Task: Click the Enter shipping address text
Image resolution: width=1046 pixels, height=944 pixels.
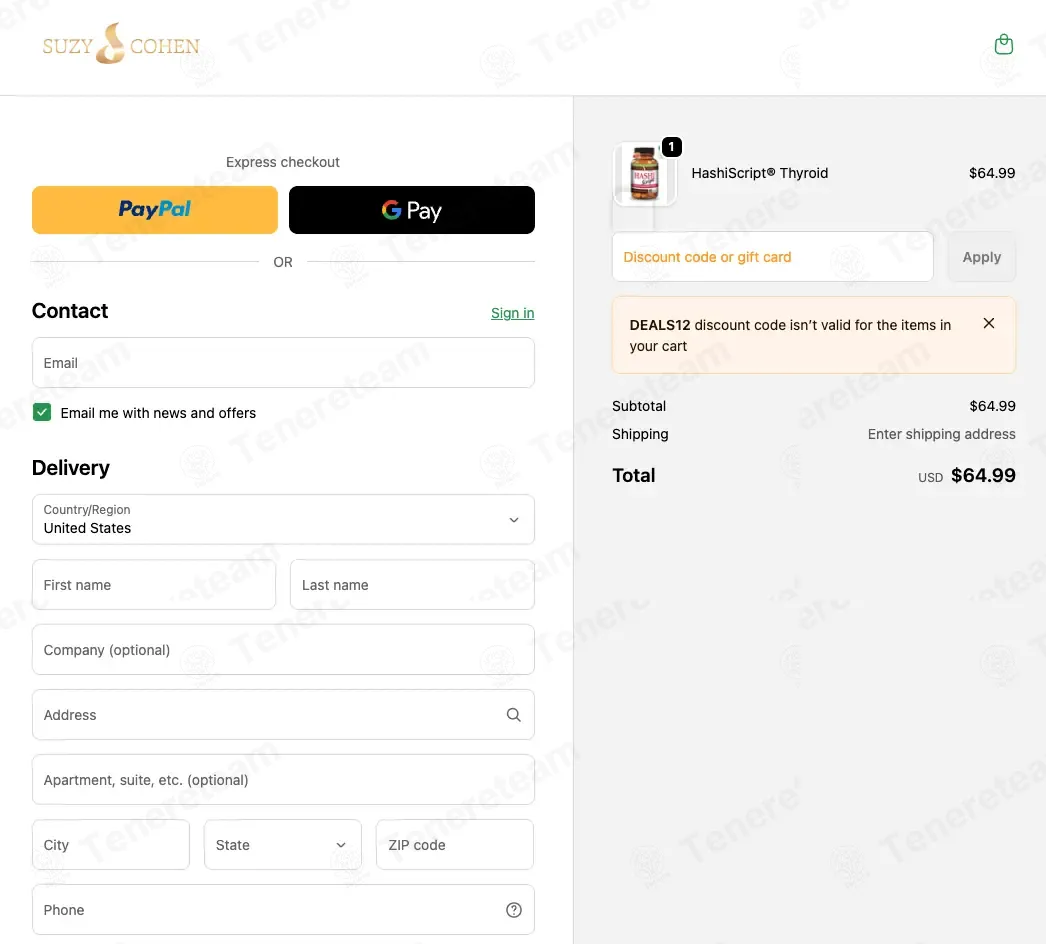Action: 941,434
